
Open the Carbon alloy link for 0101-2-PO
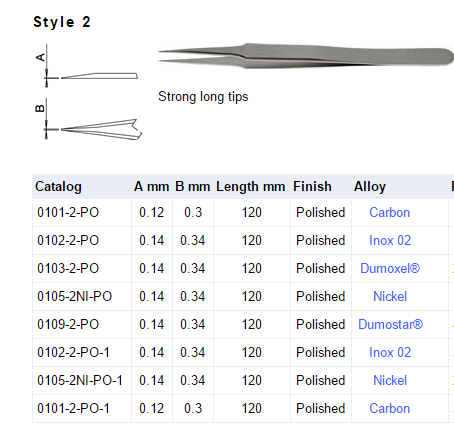coord(389,213)
